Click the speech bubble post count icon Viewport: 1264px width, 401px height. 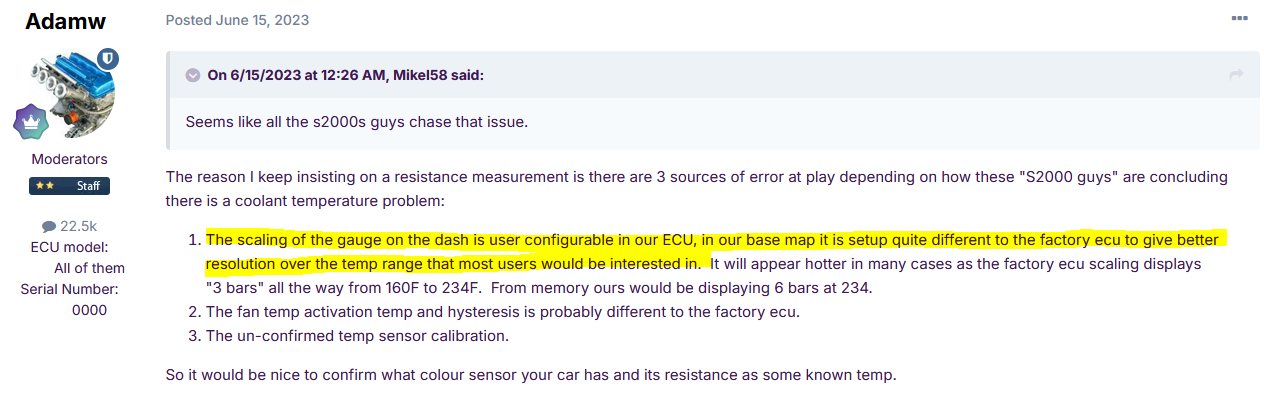pyautogui.click(x=48, y=227)
